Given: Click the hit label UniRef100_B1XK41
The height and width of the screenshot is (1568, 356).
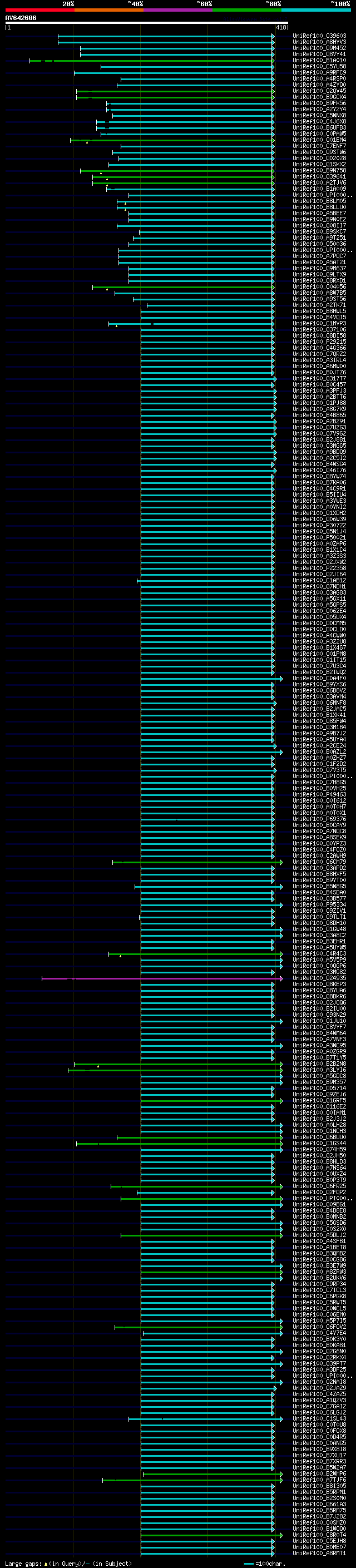Looking at the screenshot, I should pyautogui.click(x=319, y=715).
